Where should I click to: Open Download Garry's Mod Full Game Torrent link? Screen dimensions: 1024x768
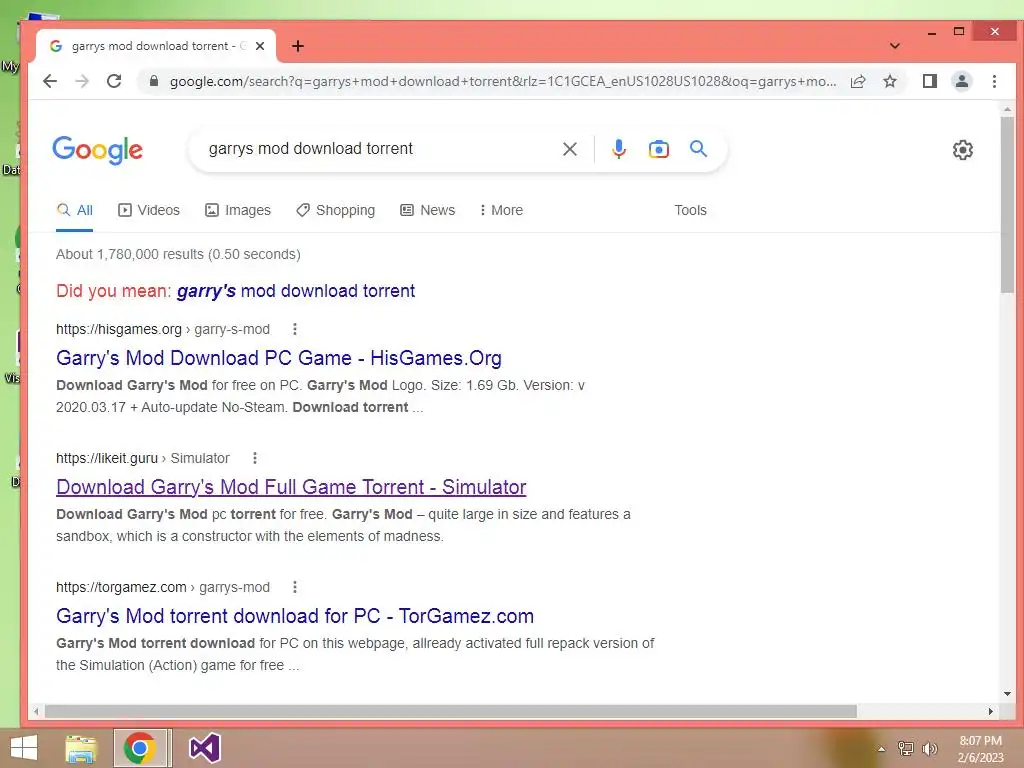tap(291, 487)
